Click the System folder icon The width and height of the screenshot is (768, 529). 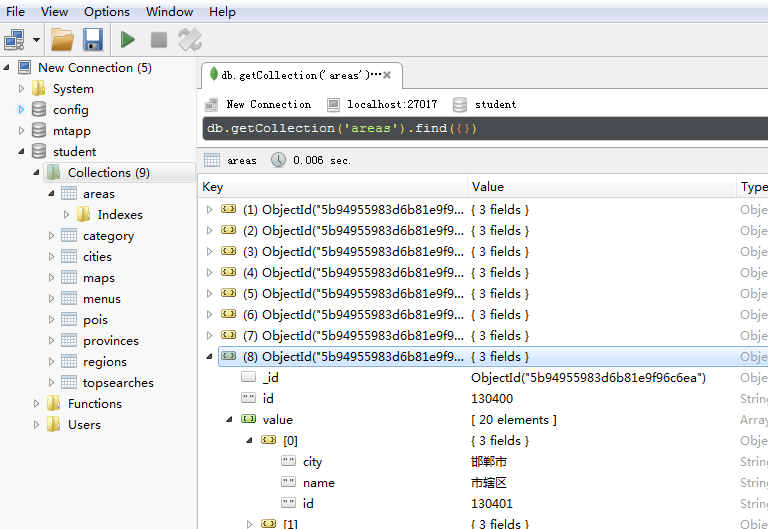pos(39,89)
